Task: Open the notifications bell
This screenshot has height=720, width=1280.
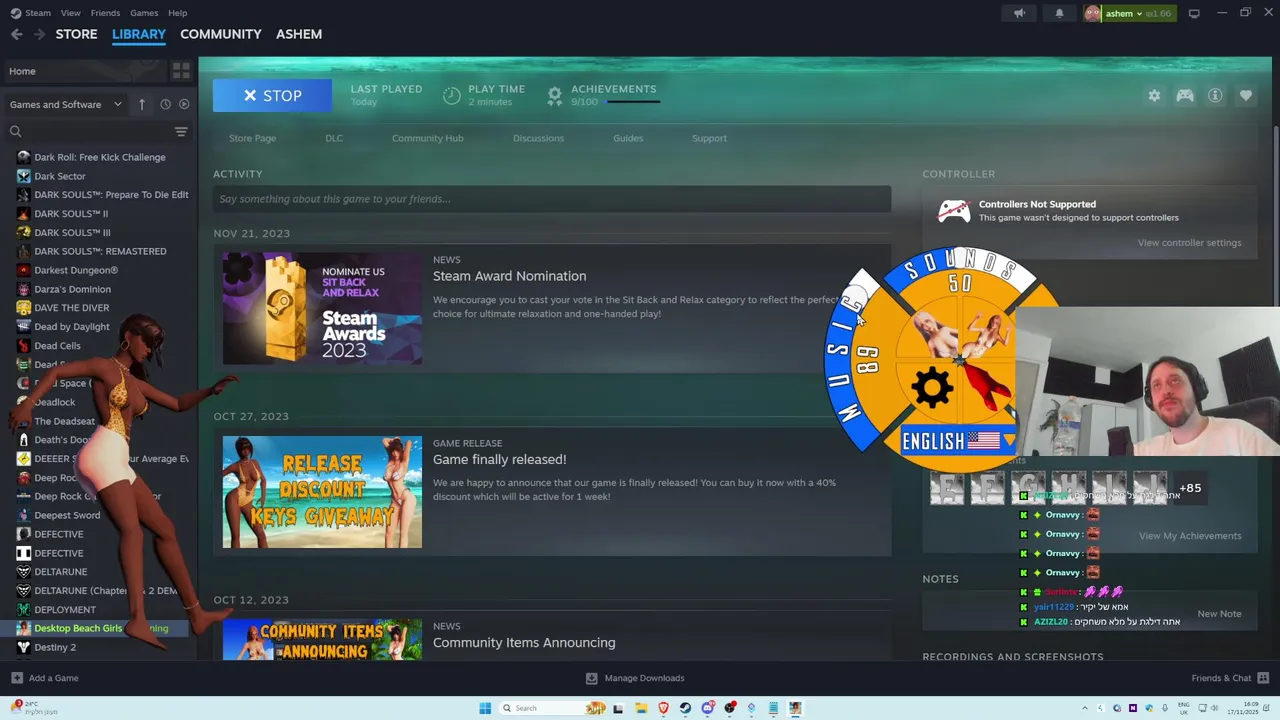Action: (x=1059, y=13)
